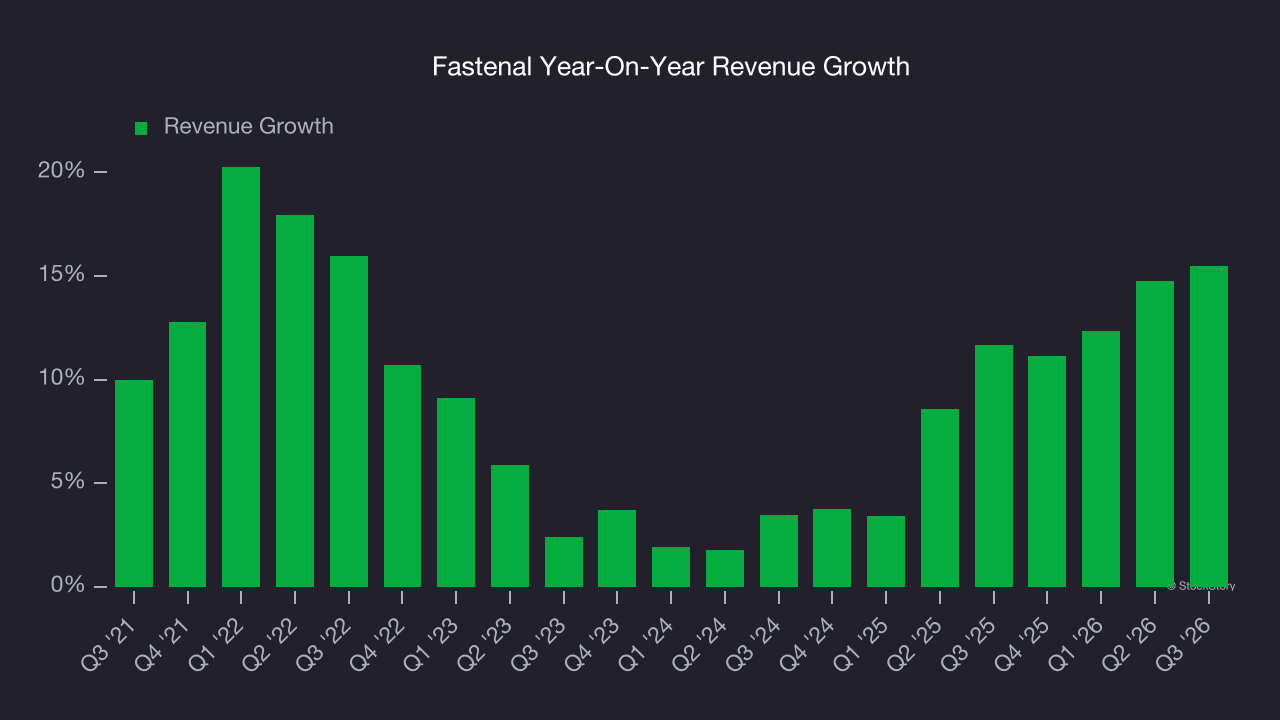Select the Q4 '24 bar
Viewport: 1280px width, 720px height.
click(x=832, y=548)
